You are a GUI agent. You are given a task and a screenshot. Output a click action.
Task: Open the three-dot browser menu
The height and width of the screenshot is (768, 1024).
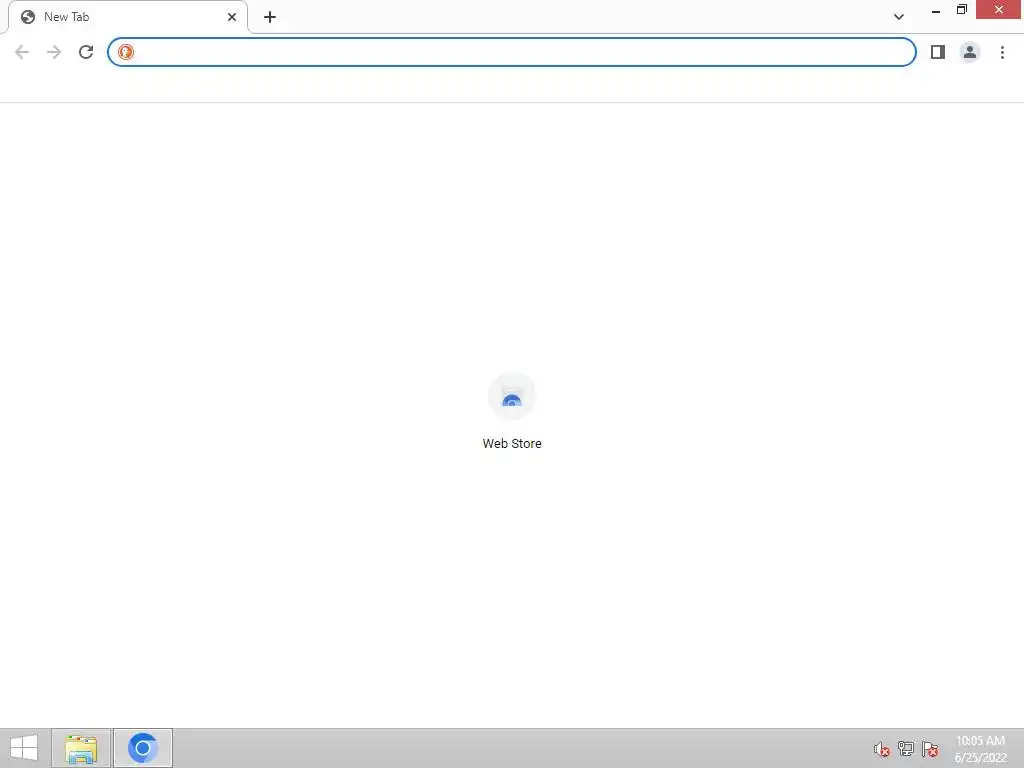(x=1002, y=52)
